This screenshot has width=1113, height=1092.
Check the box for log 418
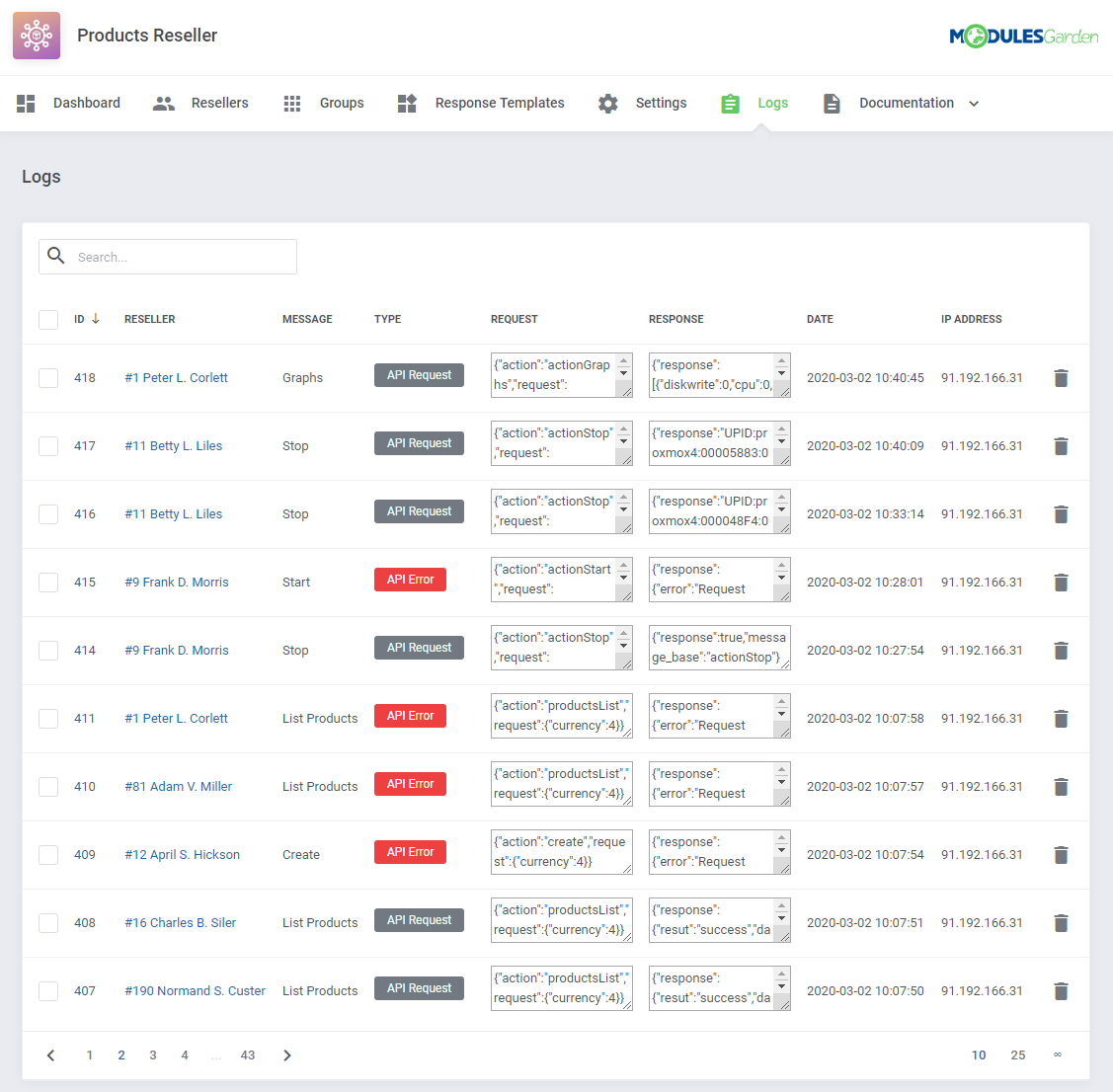tap(48, 378)
